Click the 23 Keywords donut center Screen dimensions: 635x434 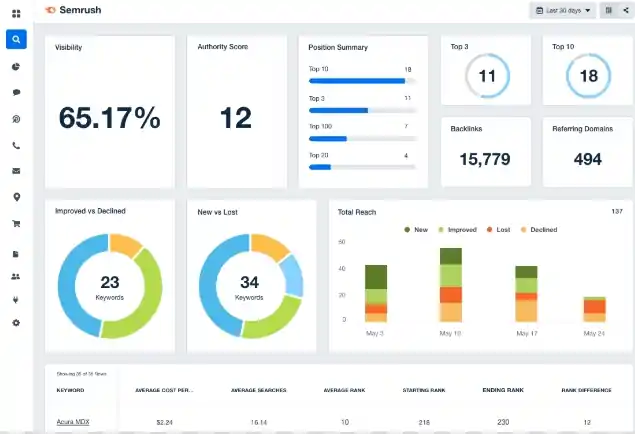click(110, 287)
